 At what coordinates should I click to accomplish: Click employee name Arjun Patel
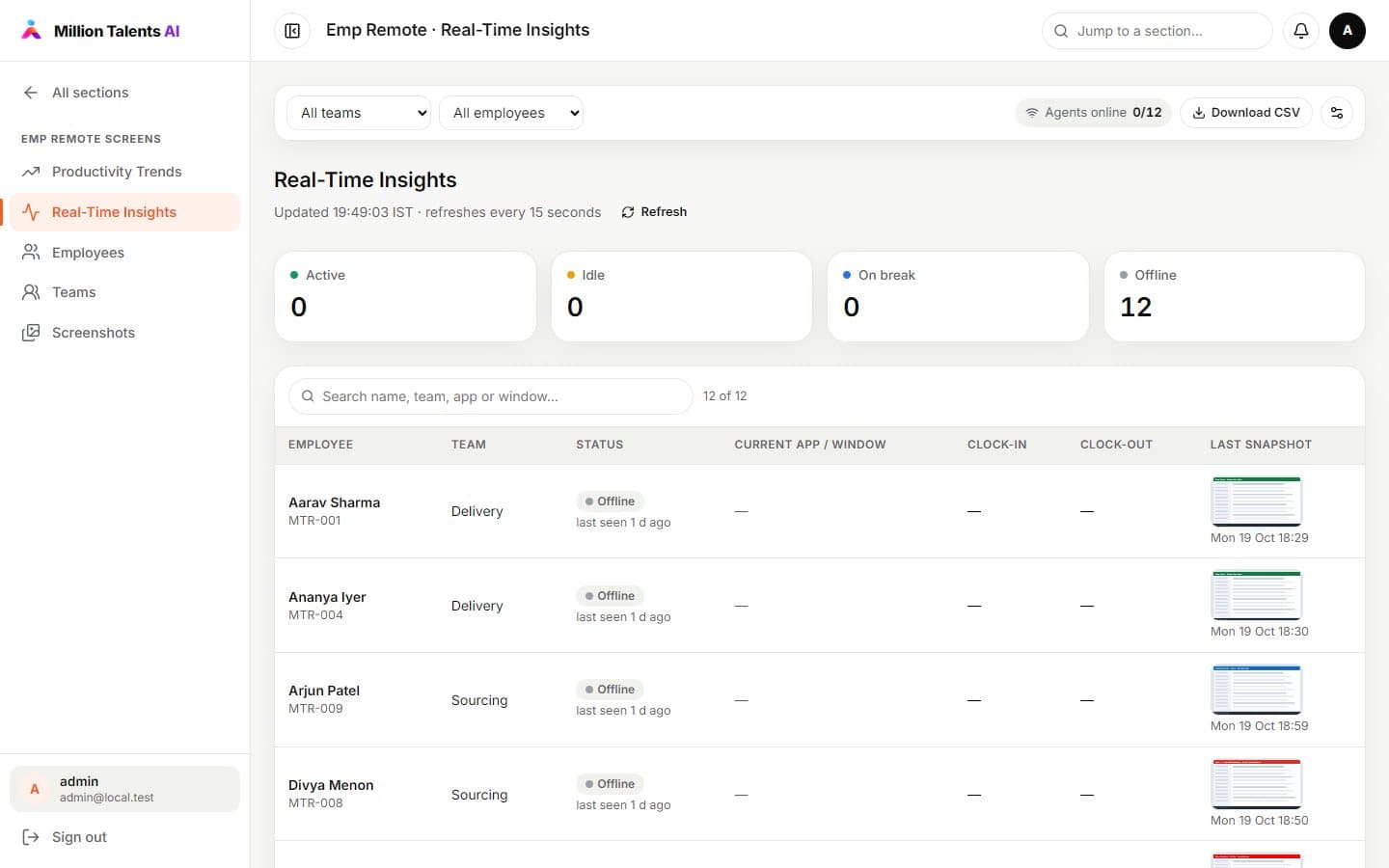[324, 691]
